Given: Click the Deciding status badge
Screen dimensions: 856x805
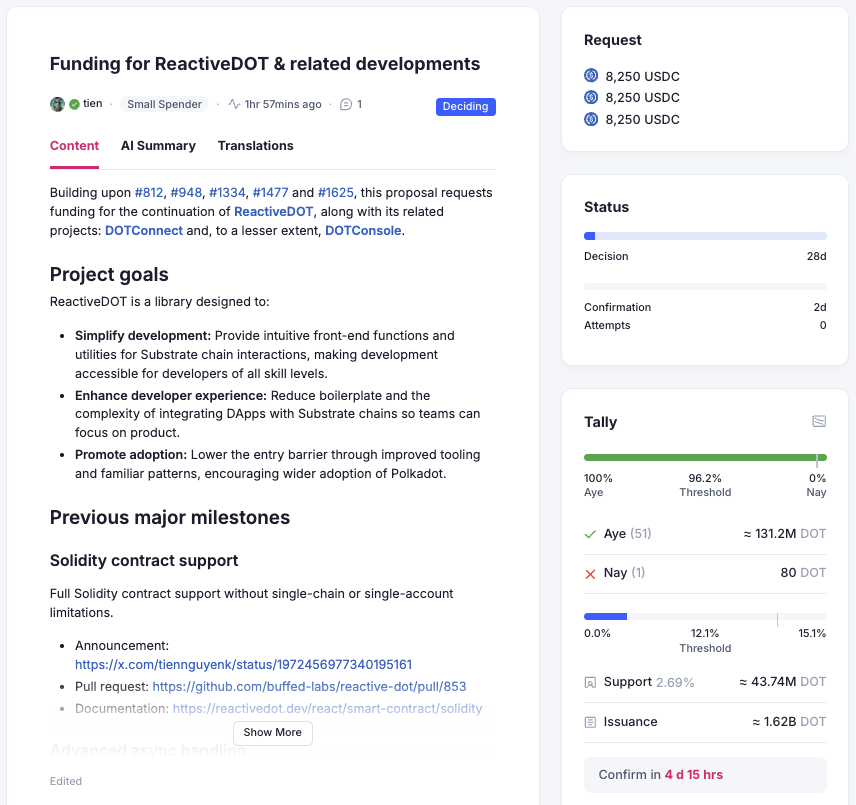Looking at the screenshot, I should (465, 106).
